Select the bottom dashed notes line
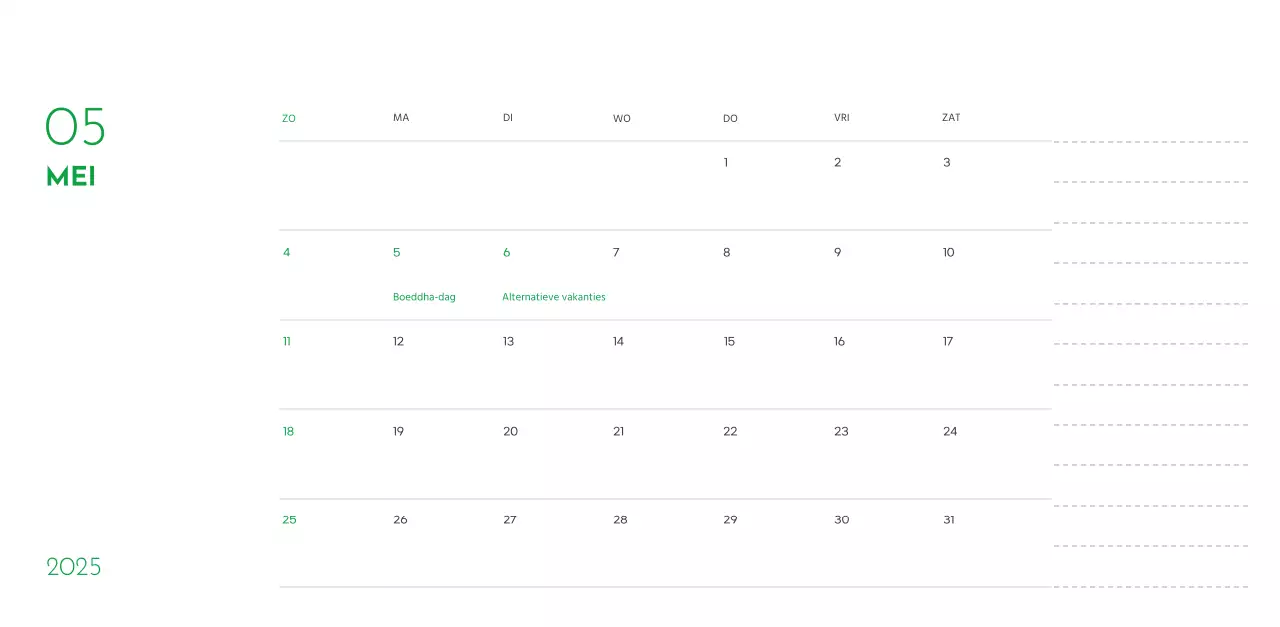The height and width of the screenshot is (627, 1280). click(x=1150, y=589)
